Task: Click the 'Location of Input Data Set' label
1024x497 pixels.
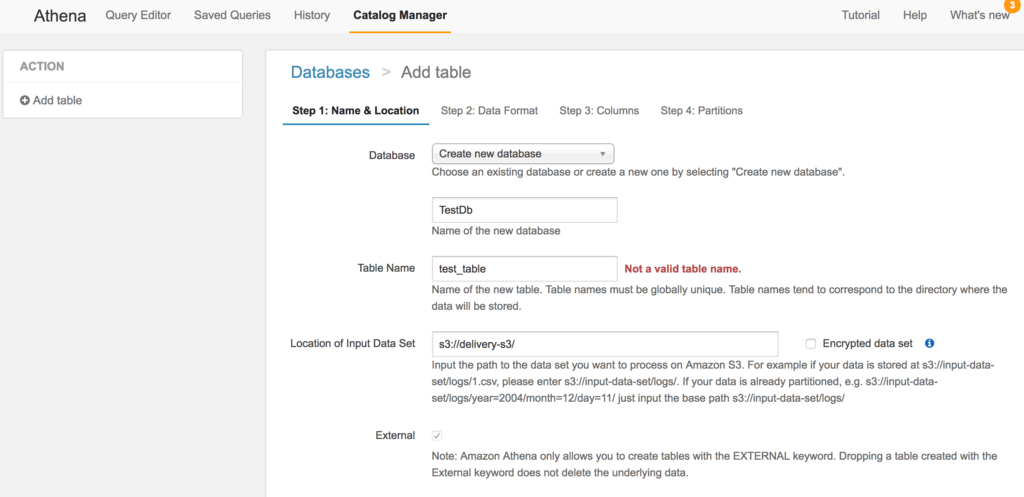Action: coord(353,343)
